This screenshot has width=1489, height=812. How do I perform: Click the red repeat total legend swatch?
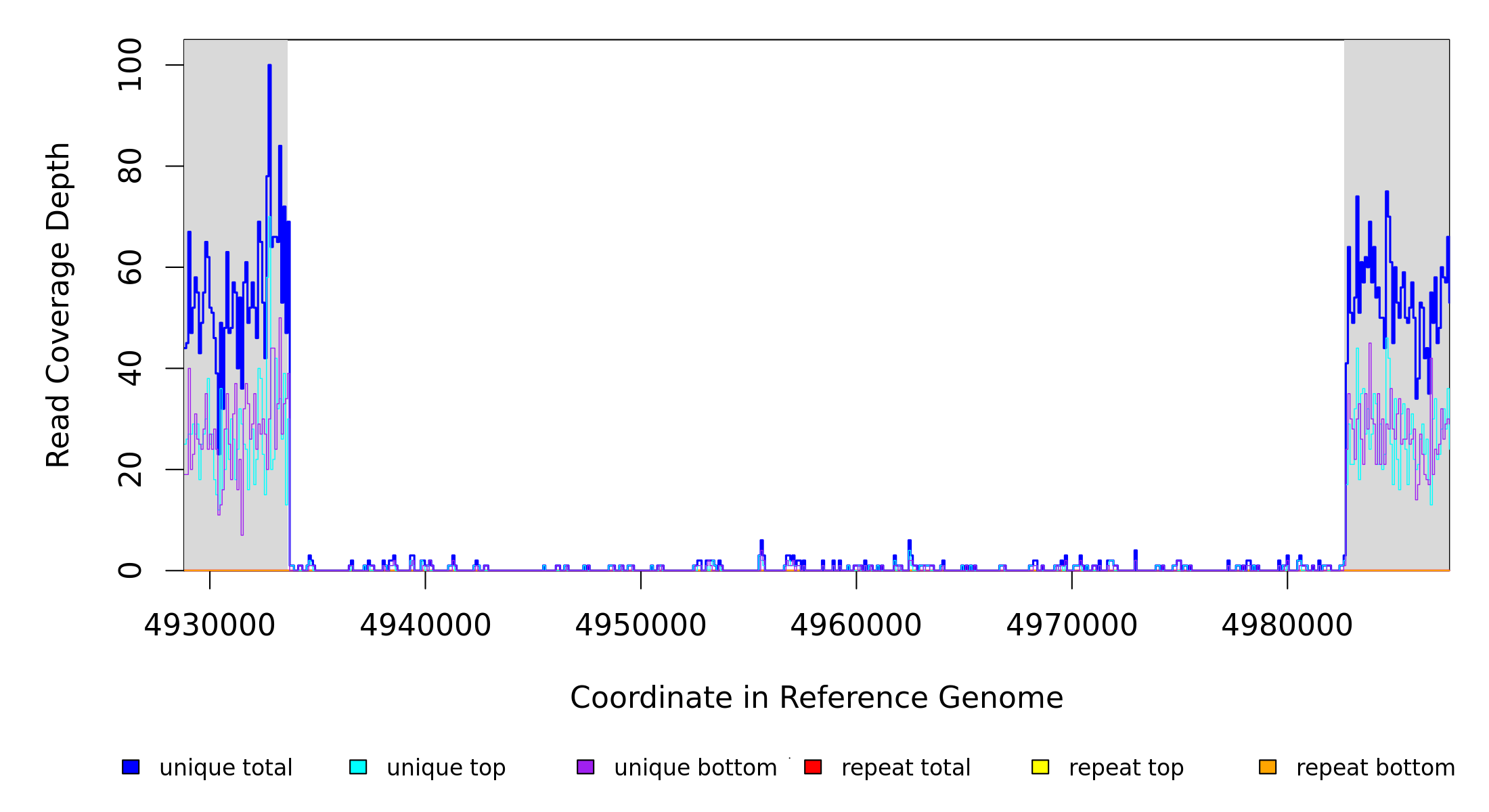(x=813, y=767)
